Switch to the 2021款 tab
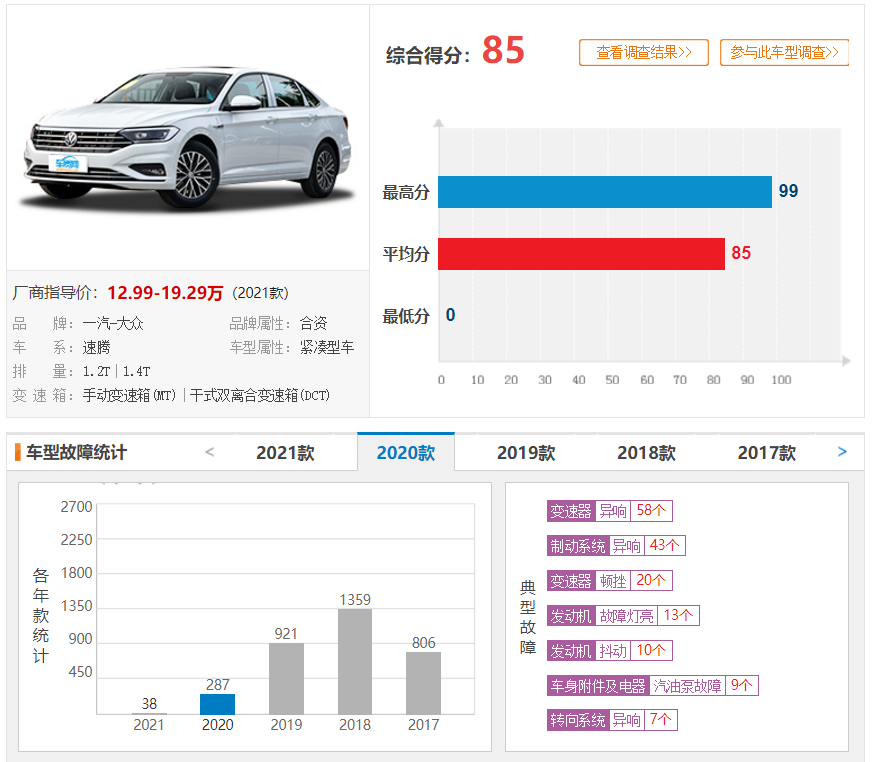876x762 pixels. [x=285, y=453]
